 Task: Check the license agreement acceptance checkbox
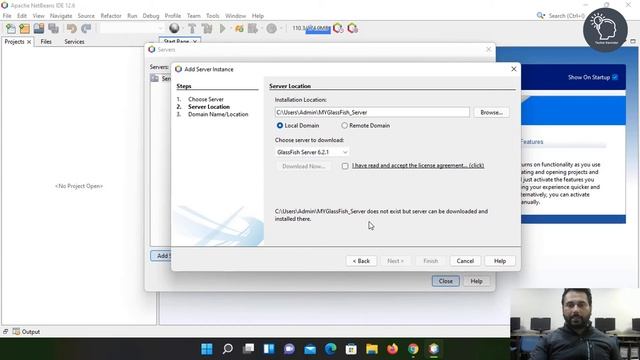[x=345, y=166]
